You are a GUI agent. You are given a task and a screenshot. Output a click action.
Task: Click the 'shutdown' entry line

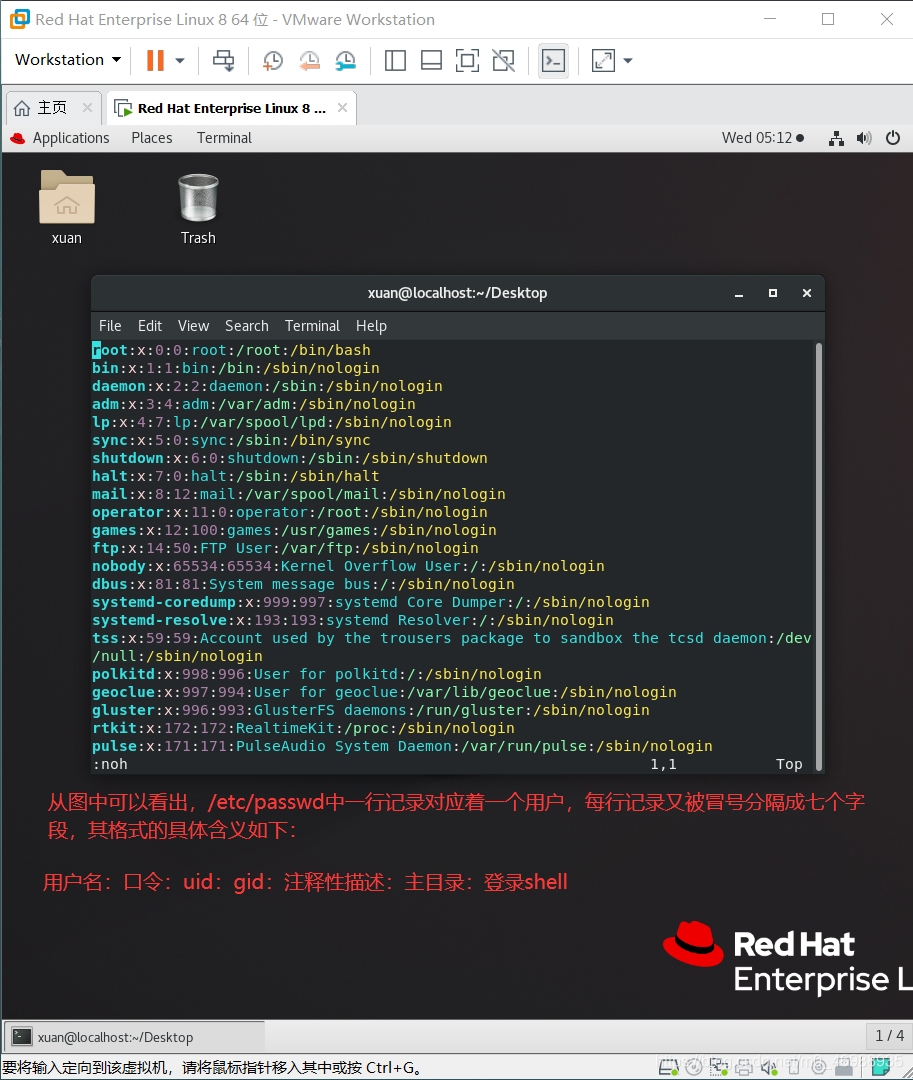coord(290,458)
